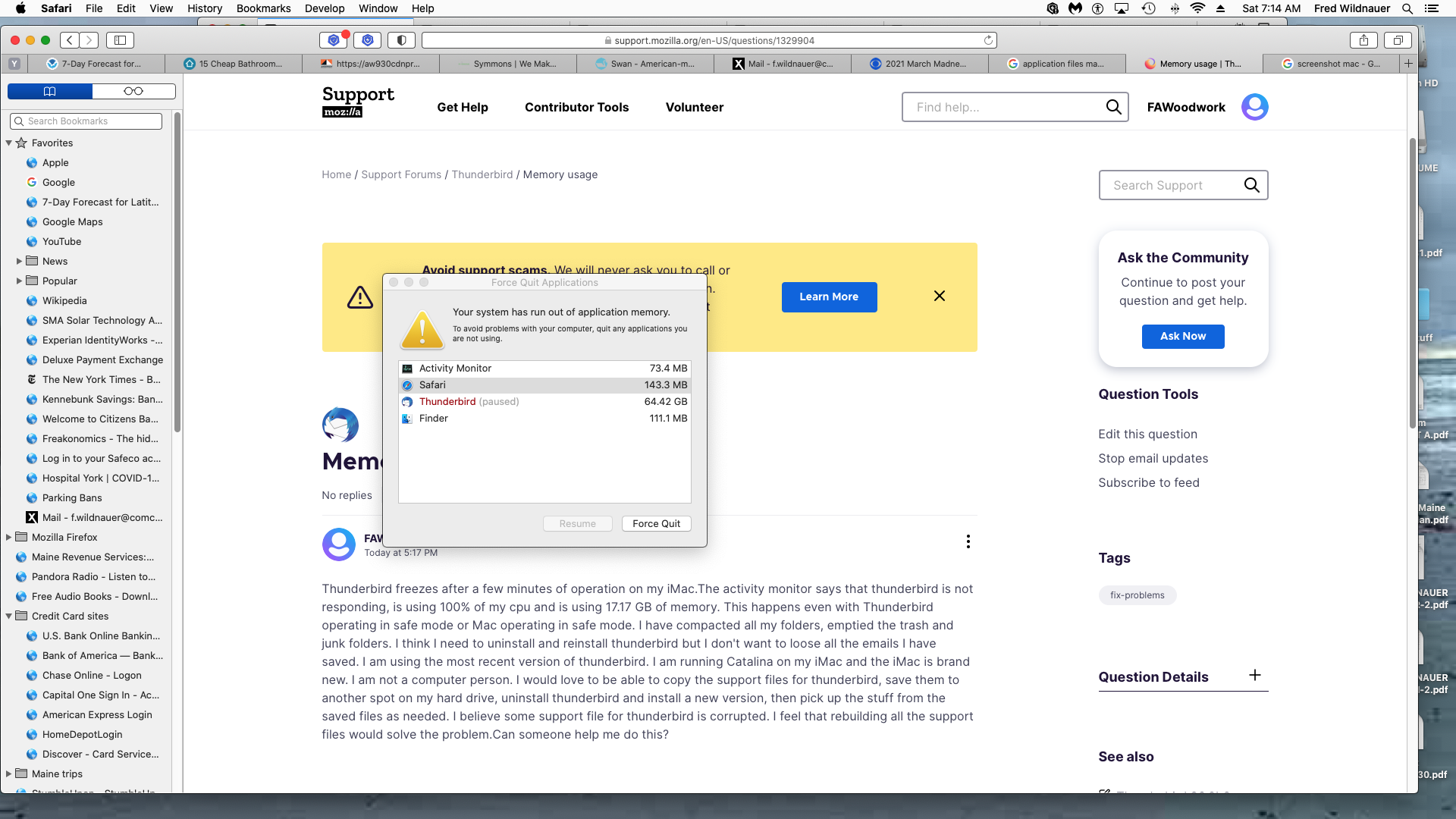
Task: Click the Learn More button
Action: pyautogui.click(x=829, y=297)
